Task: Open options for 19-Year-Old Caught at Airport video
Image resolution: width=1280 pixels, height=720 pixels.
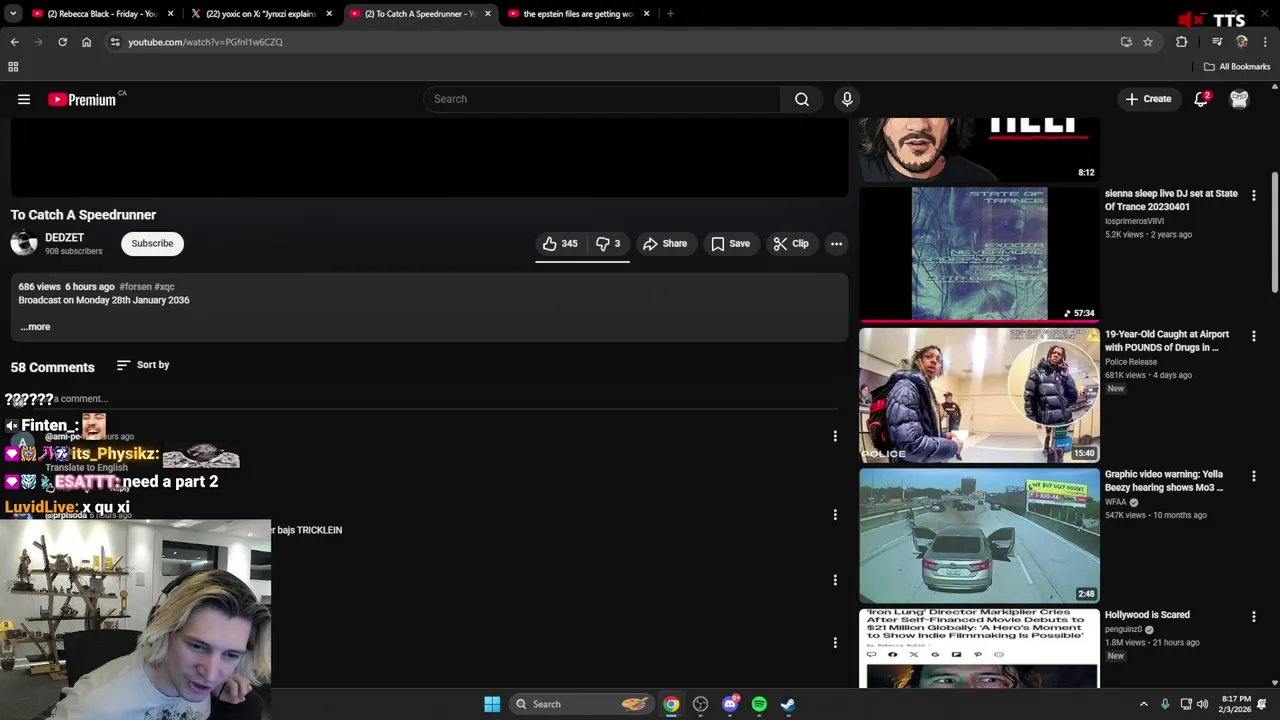Action: (x=1253, y=336)
